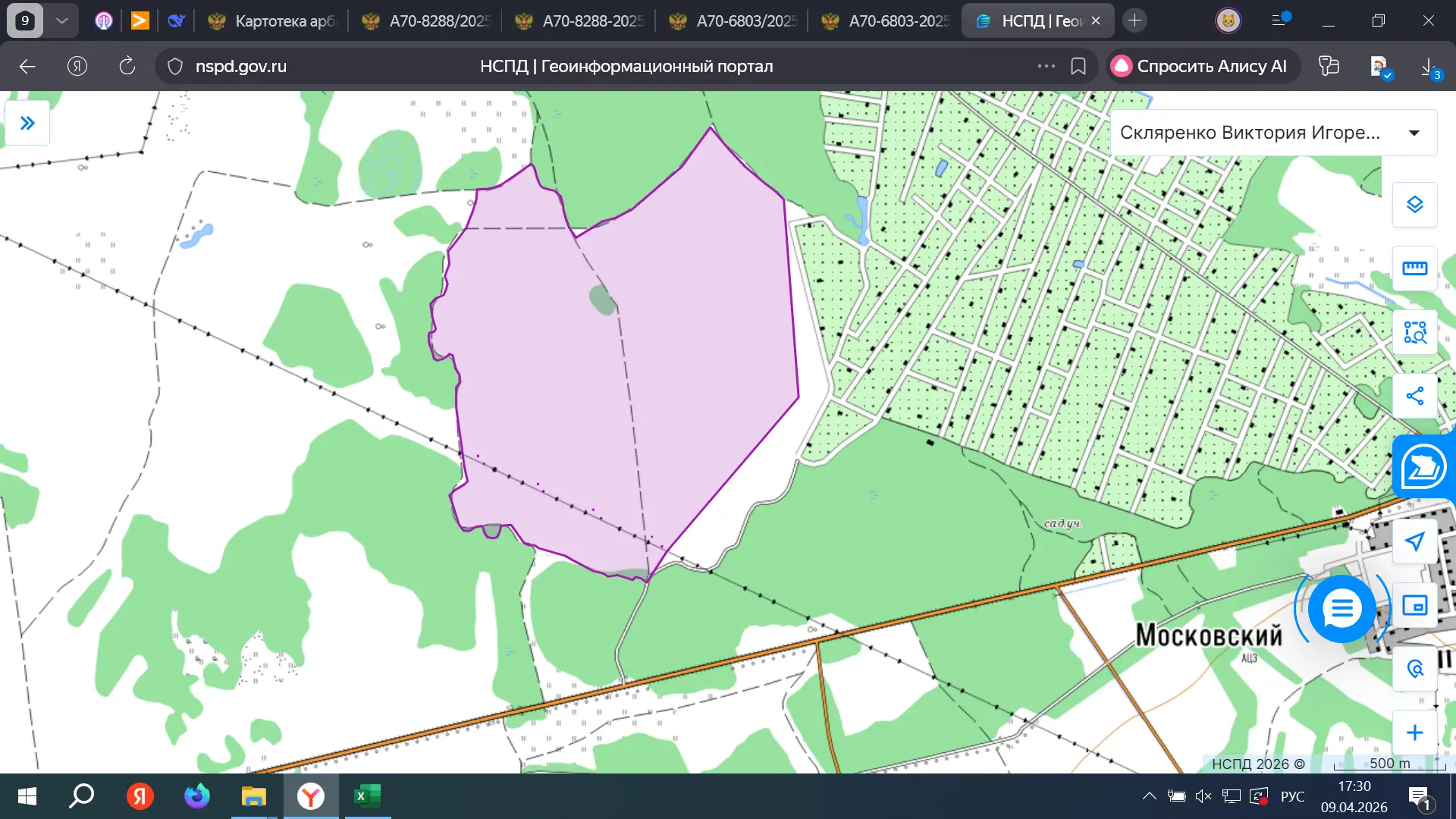The height and width of the screenshot is (819, 1456).
Task: Select the ruler measurement tool
Action: pos(1414,268)
